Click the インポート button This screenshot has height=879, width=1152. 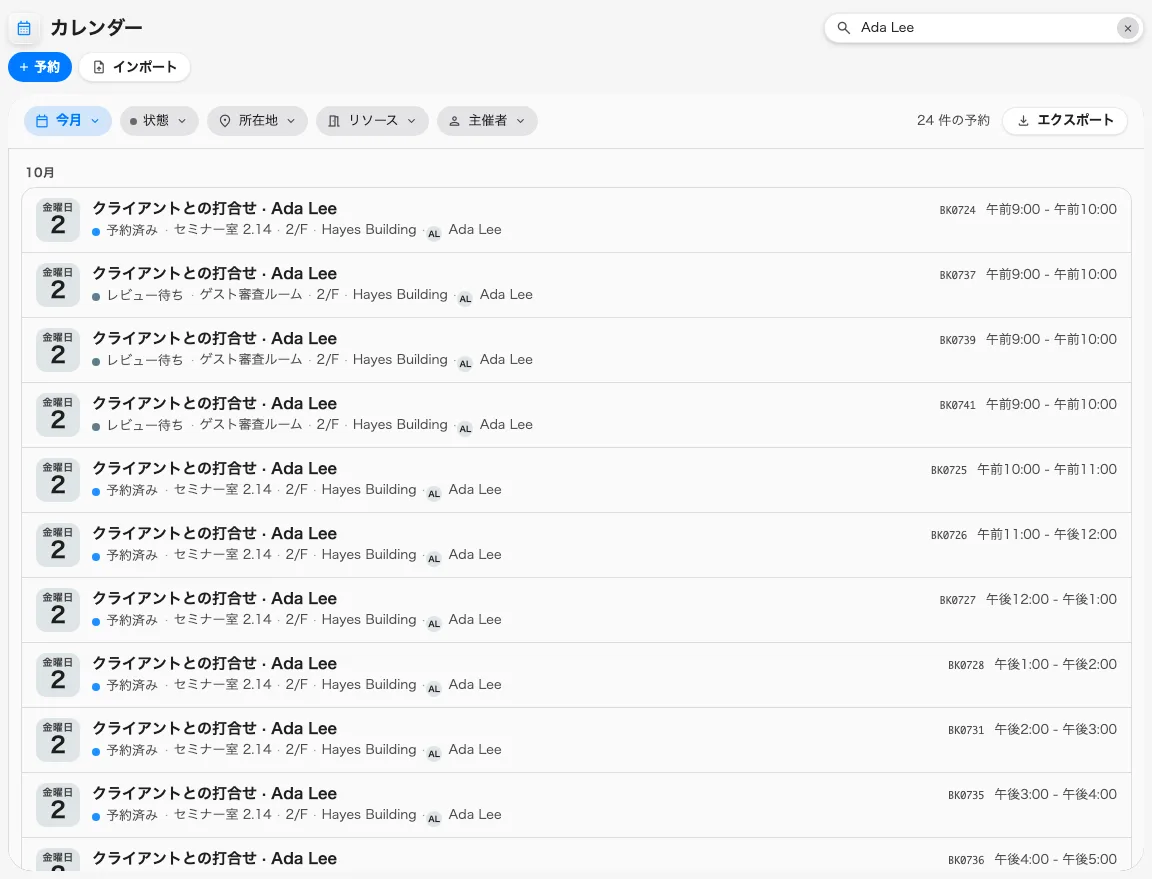point(134,67)
